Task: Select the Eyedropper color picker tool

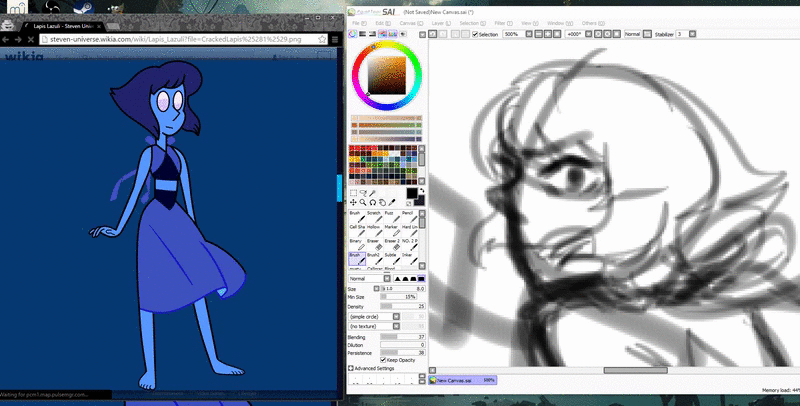Action: coord(392,202)
